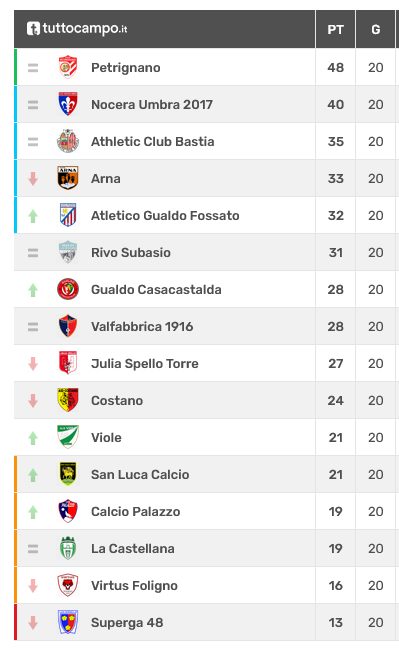Click the Atletico Gualdo Fossato crest
This screenshot has height=649, width=399.
coord(68,215)
